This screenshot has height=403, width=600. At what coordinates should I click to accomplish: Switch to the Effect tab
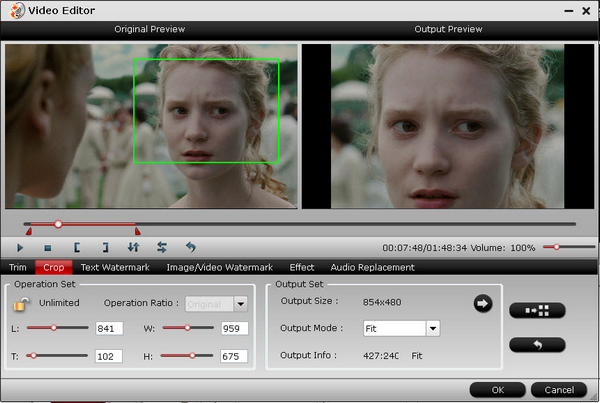(x=302, y=267)
